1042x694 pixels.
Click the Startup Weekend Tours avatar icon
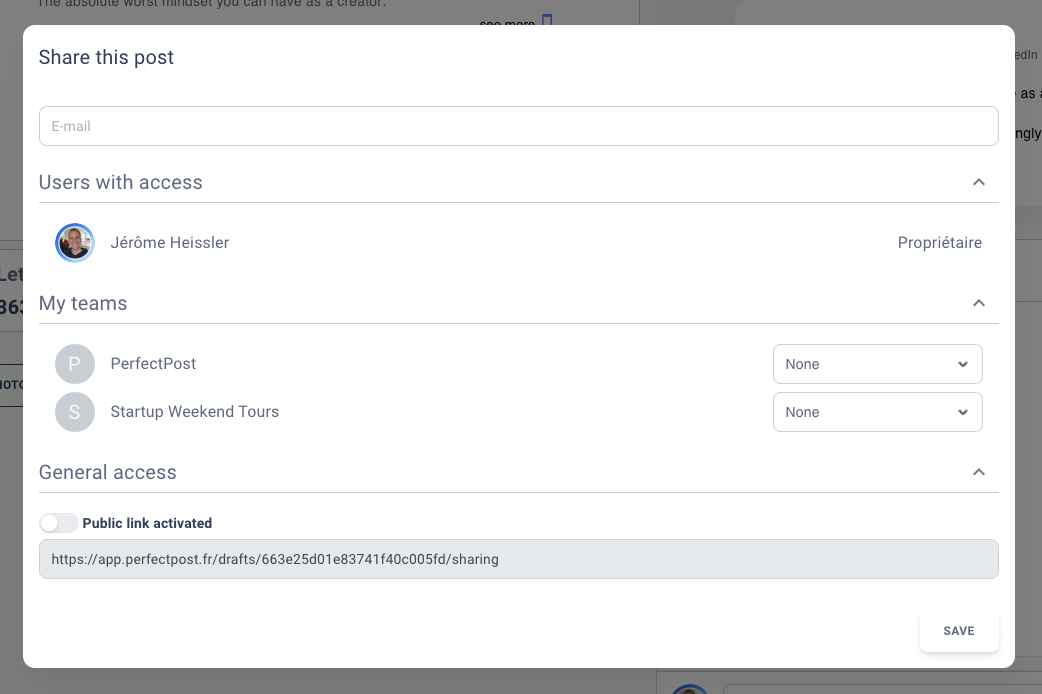[74, 411]
